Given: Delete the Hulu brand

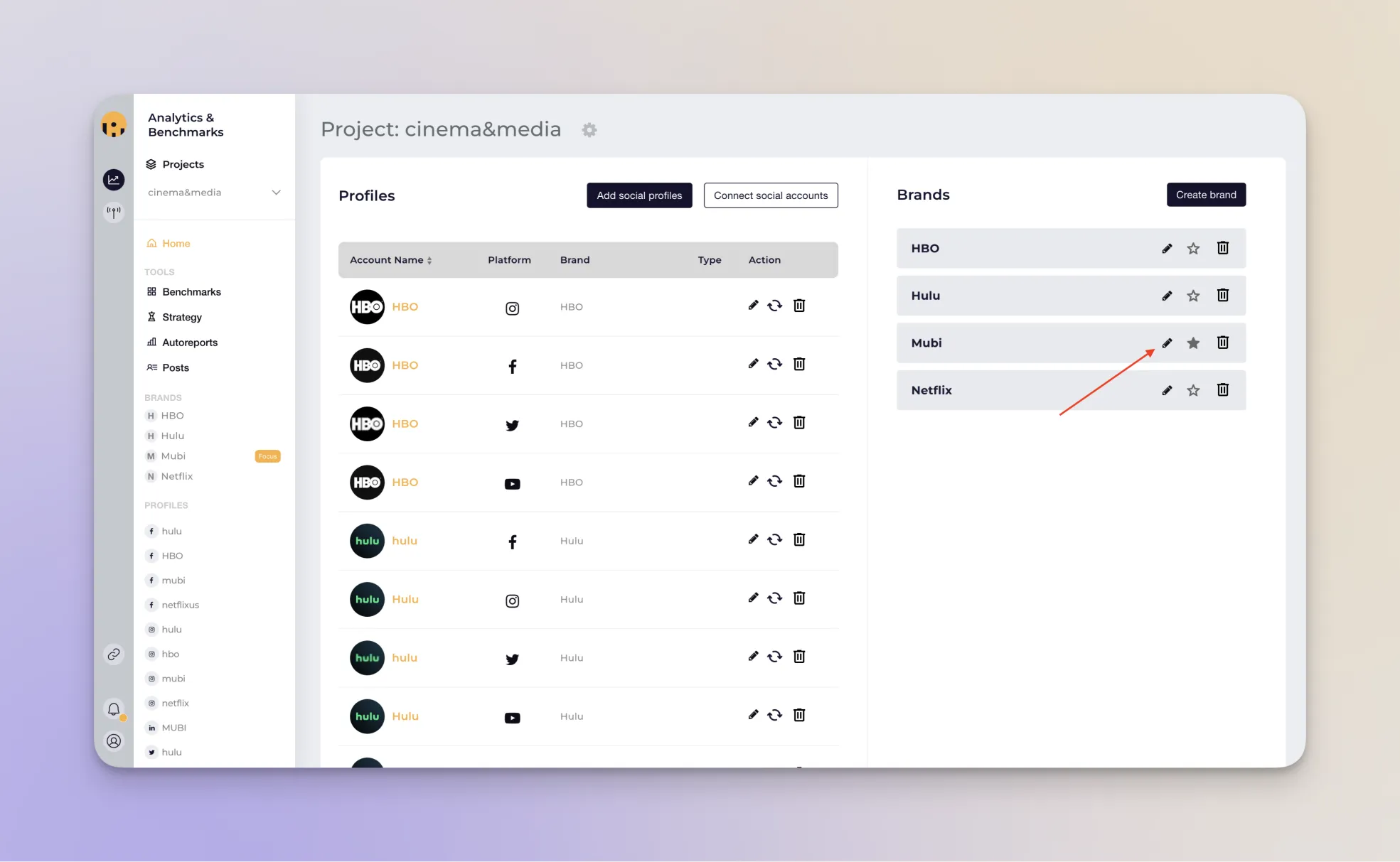Looking at the screenshot, I should 1223,295.
